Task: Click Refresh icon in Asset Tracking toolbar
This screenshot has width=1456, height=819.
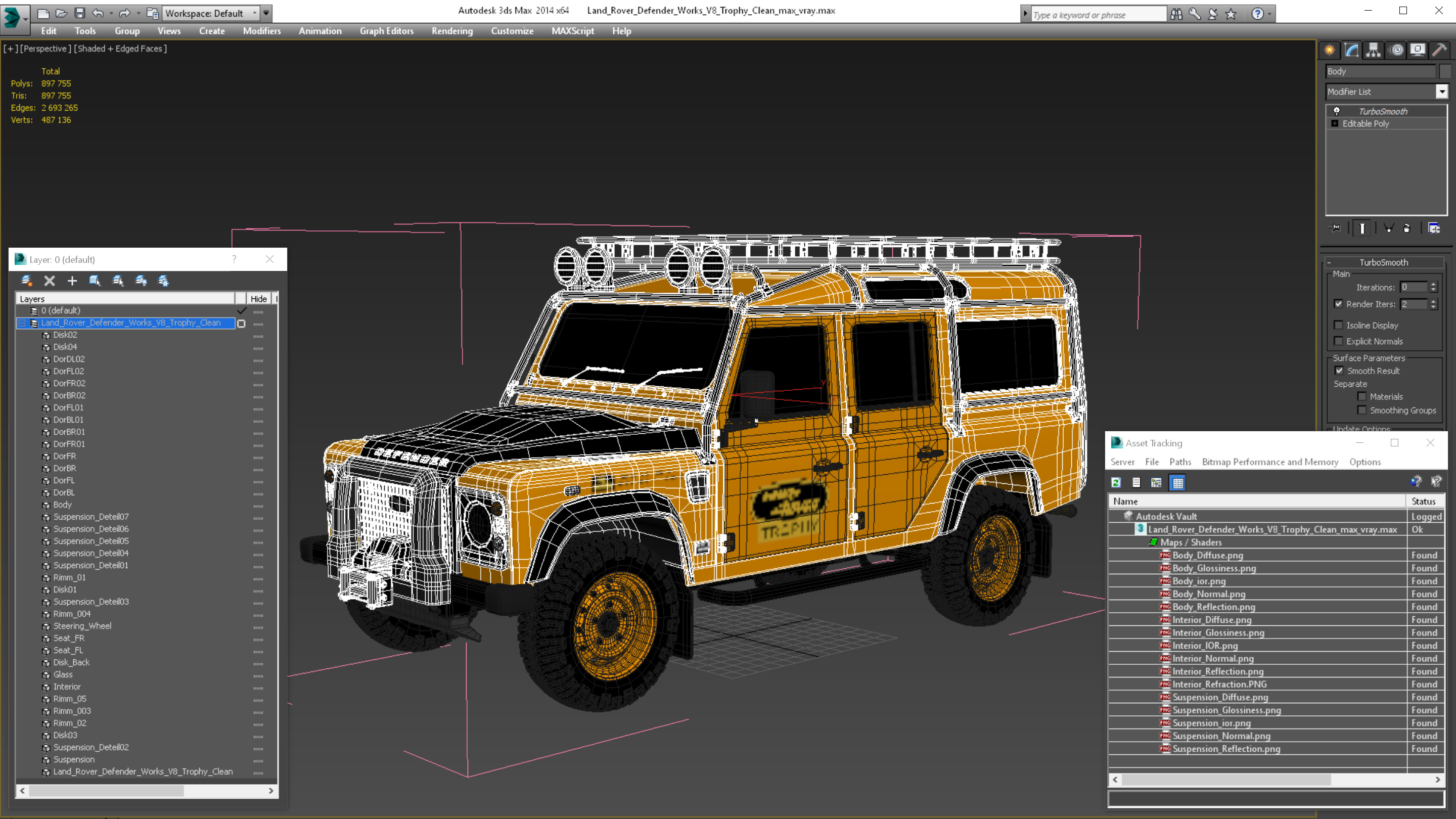Action: (1116, 482)
